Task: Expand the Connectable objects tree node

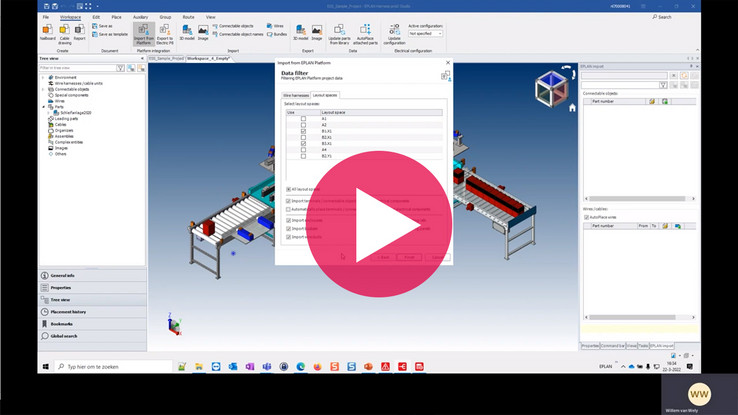Action: tap(43, 89)
